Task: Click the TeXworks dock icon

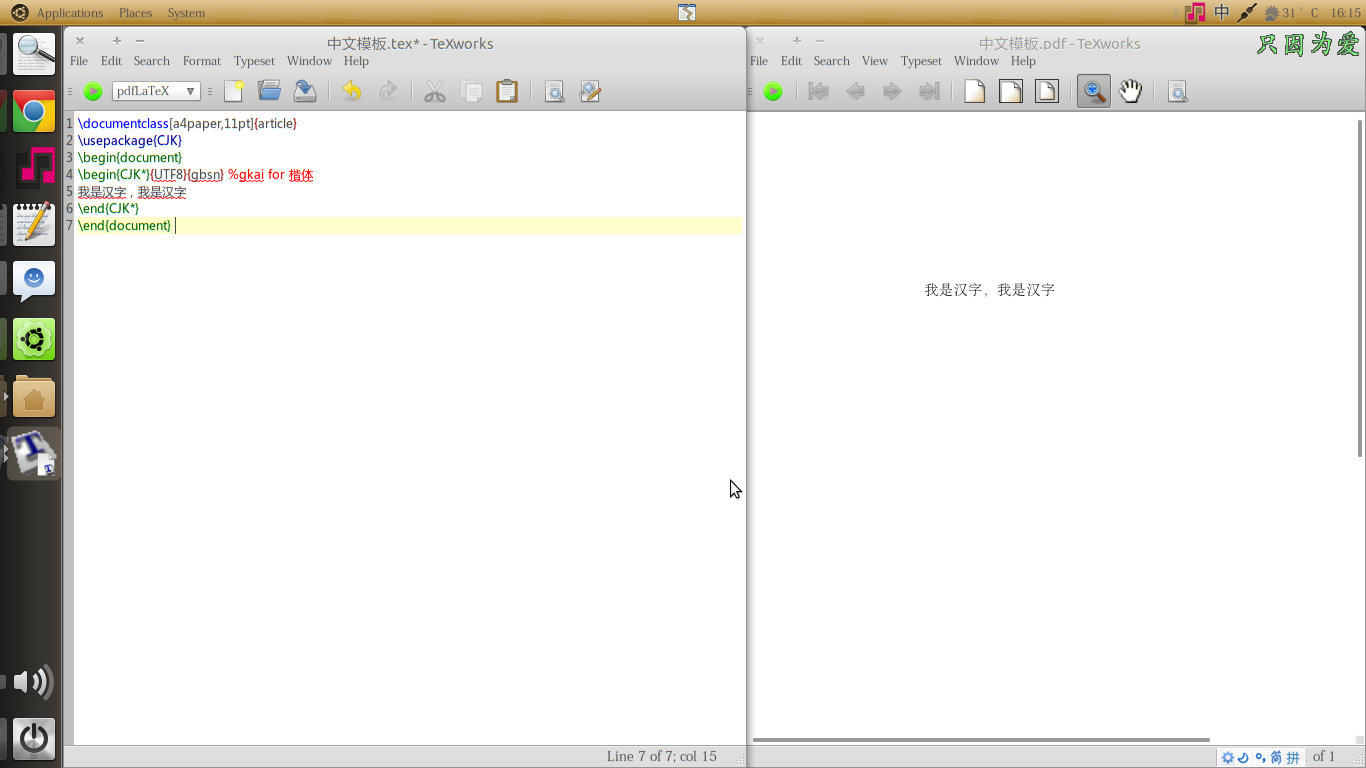Action: click(34, 454)
